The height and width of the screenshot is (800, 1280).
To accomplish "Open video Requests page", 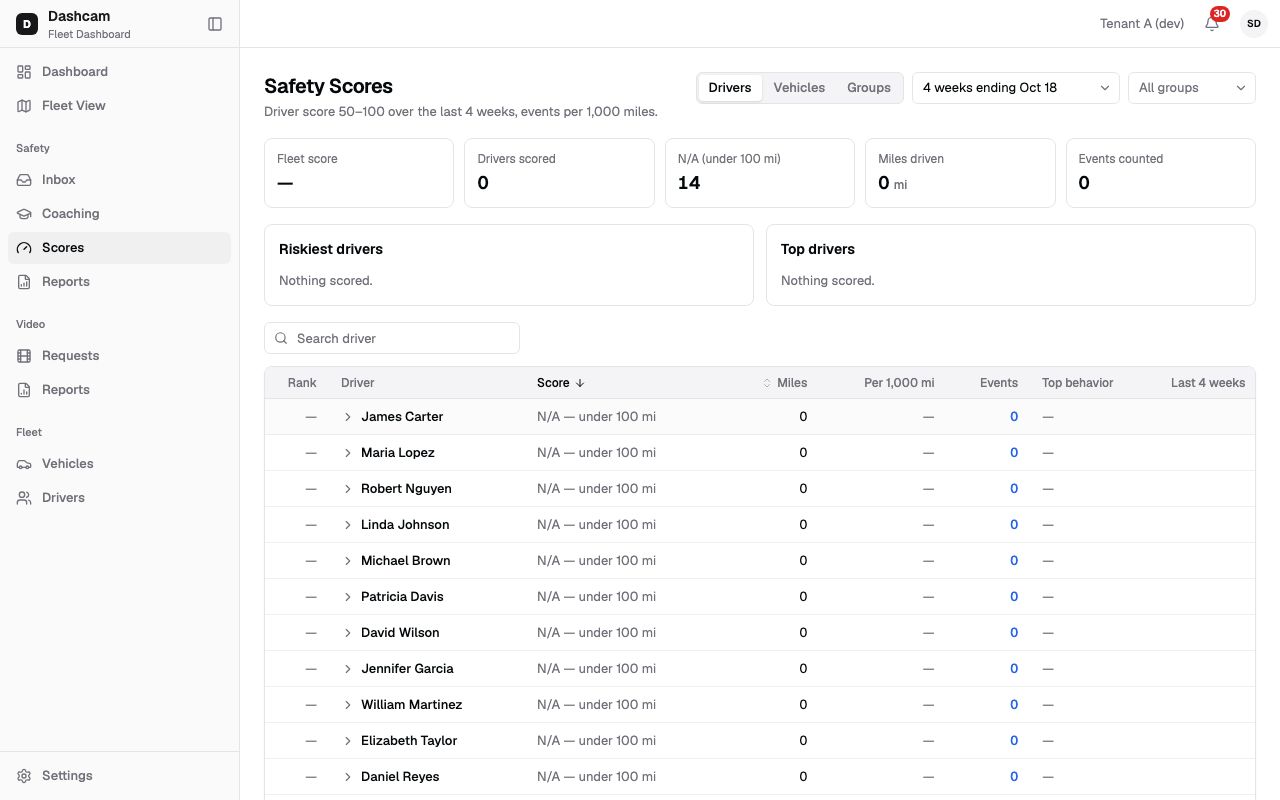I will [119, 356].
